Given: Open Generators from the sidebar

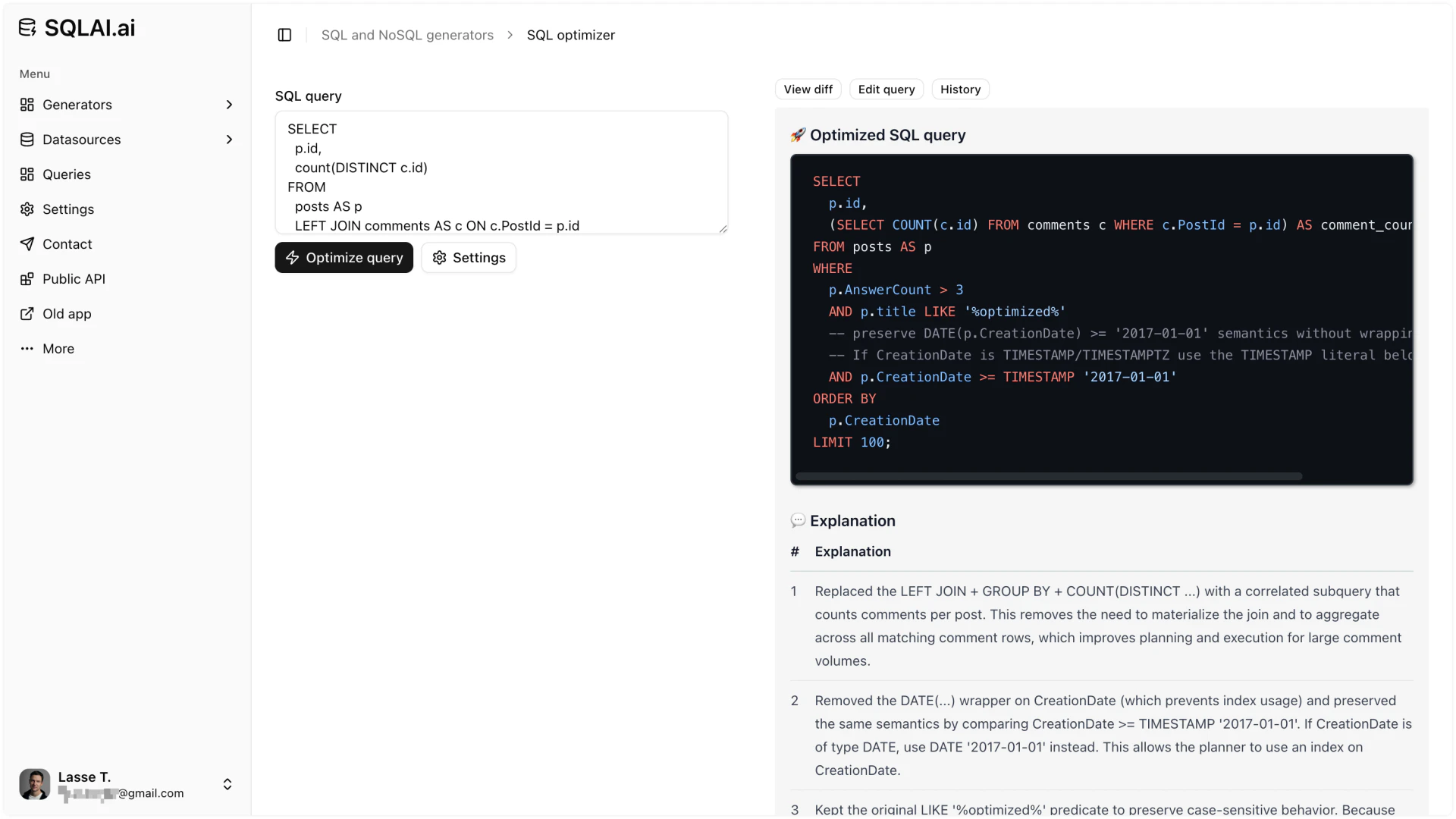Looking at the screenshot, I should point(78,105).
